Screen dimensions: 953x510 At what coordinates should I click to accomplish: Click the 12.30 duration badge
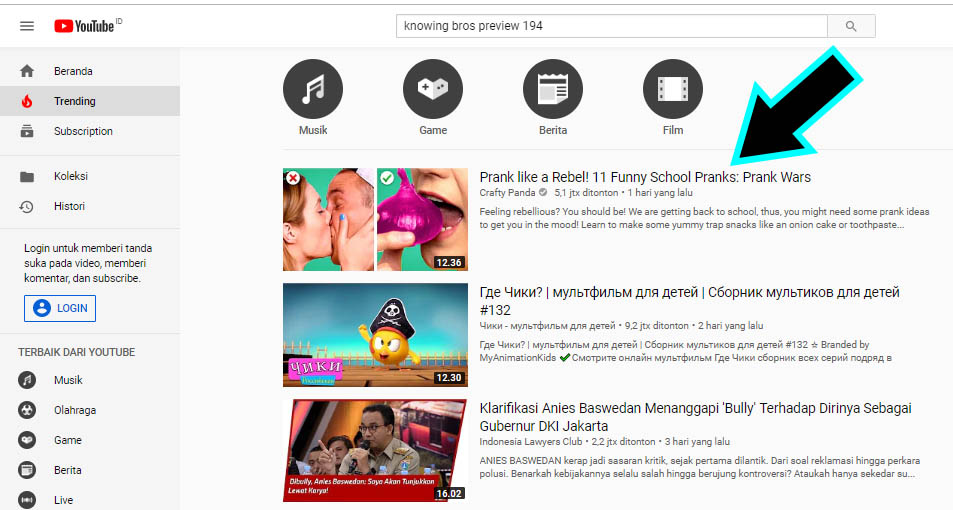click(x=449, y=377)
